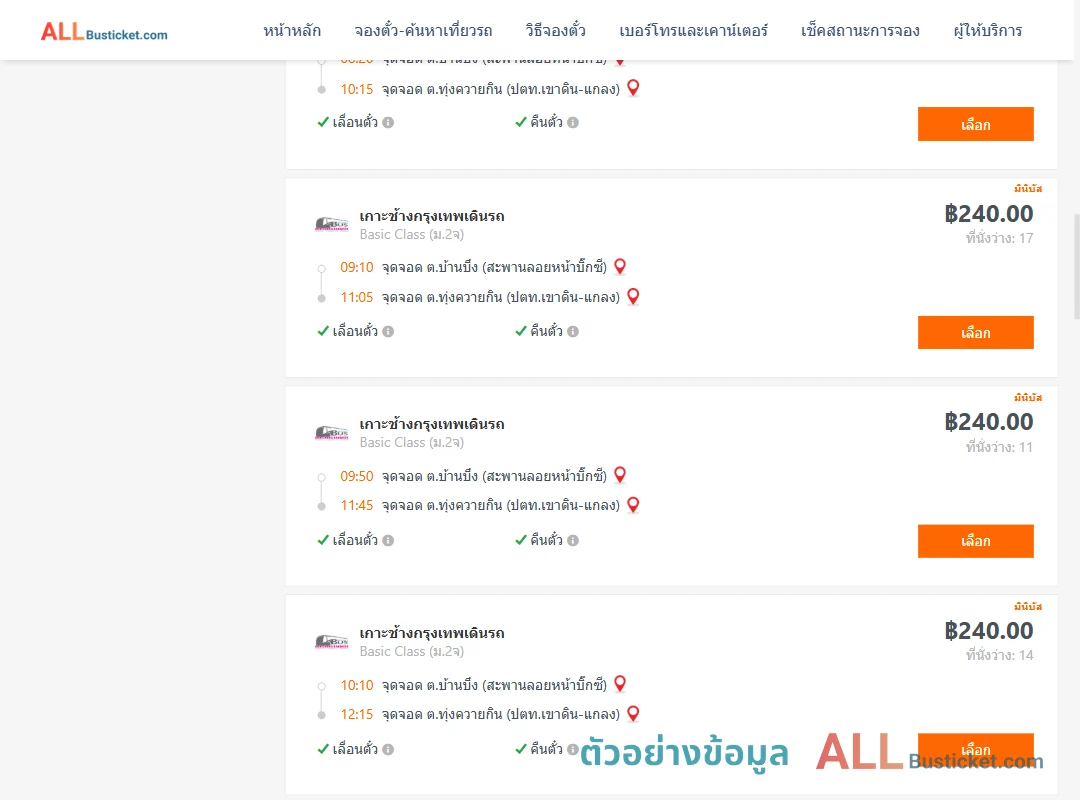Viewport: 1080px width, 800px height.
Task: Click operator logo of 09:10 trip
Action: click(x=331, y=224)
